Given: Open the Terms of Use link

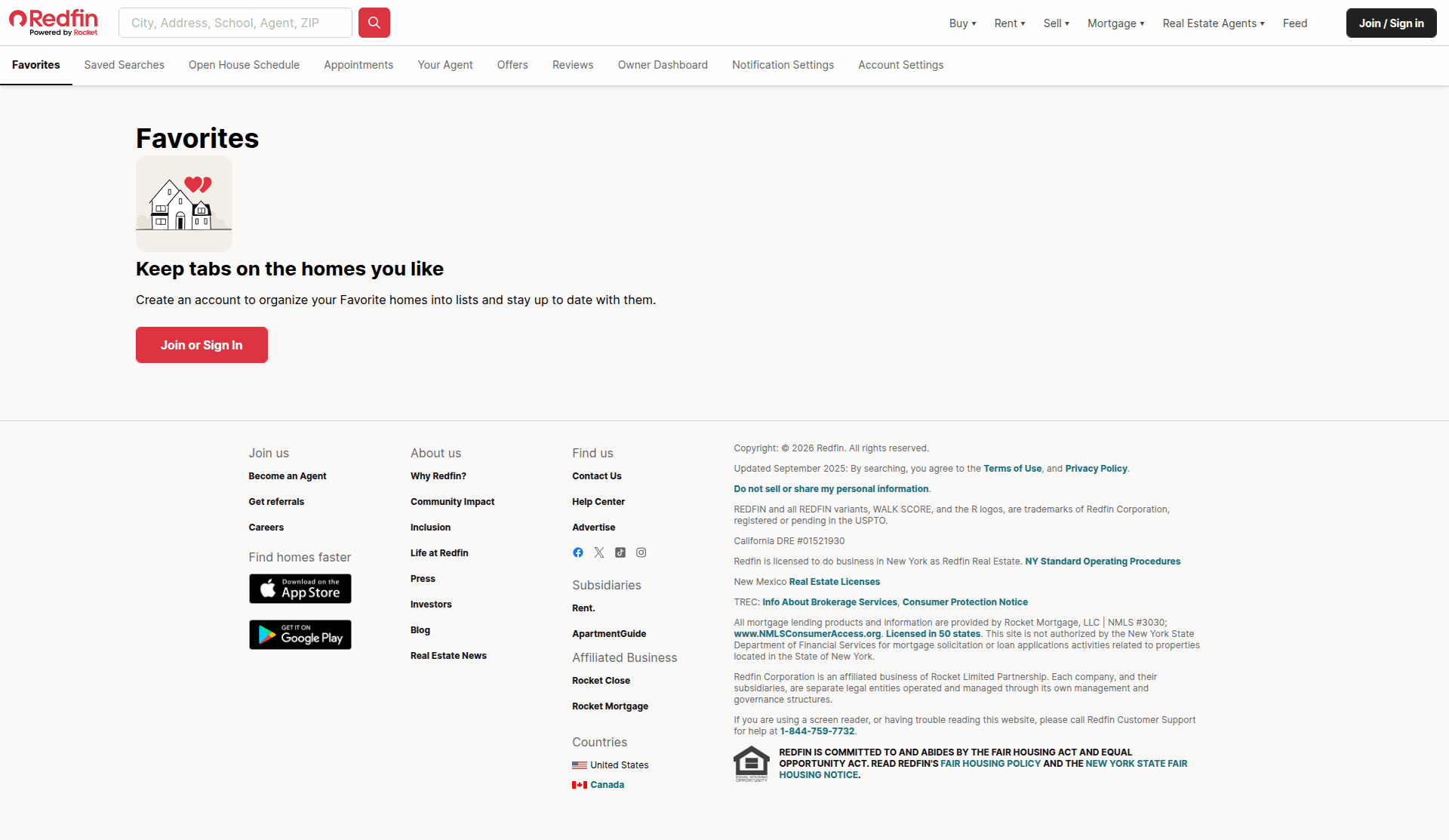Looking at the screenshot, I should click(x=1013, y=469).
